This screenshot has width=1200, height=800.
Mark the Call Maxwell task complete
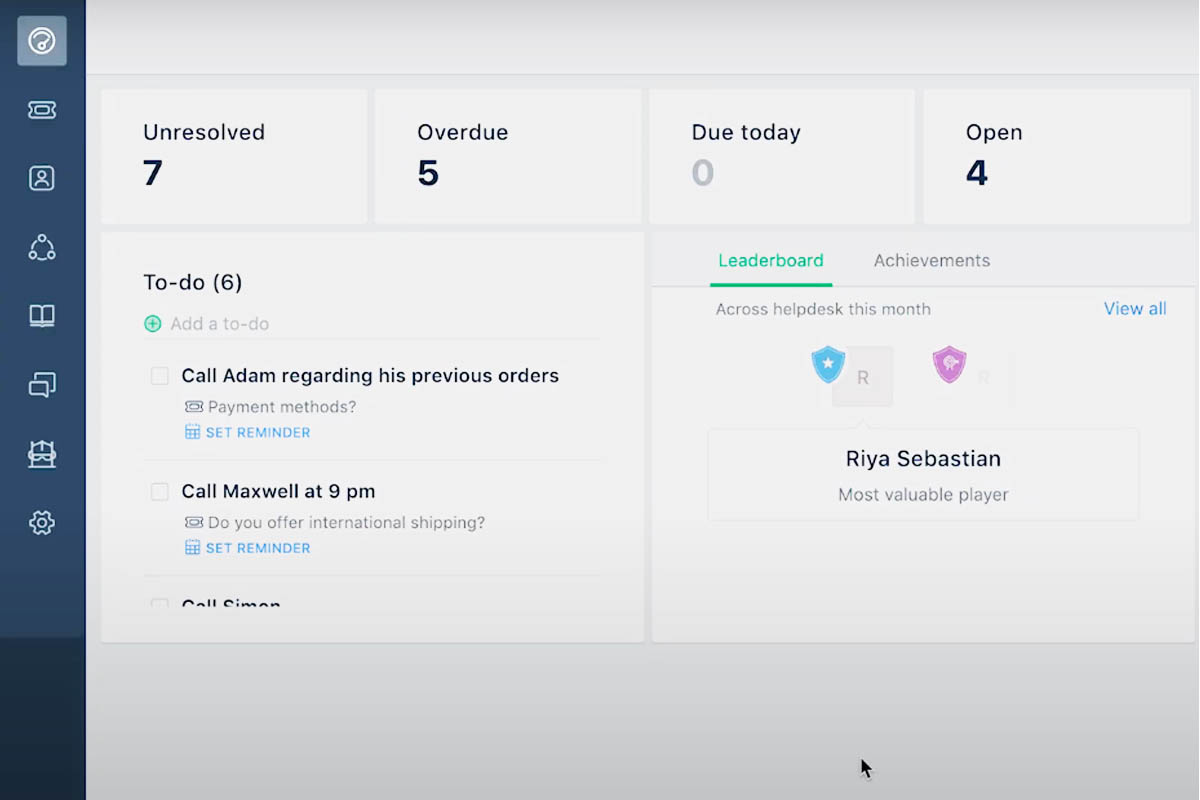click(159, 491)
